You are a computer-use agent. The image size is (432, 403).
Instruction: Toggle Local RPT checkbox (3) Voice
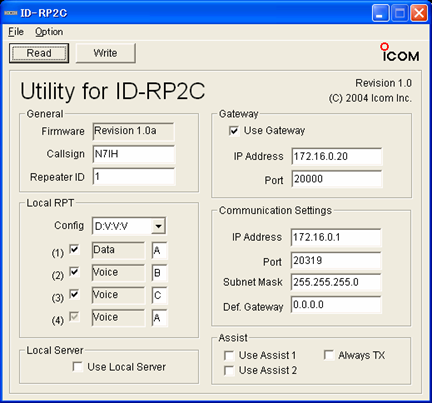(x=74, y=294)
